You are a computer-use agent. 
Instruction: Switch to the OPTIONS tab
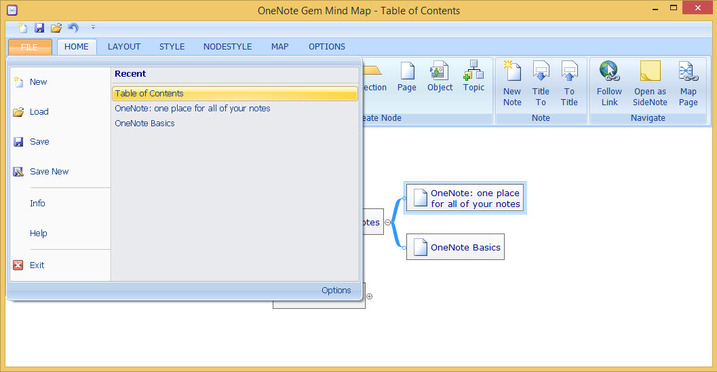326,47
